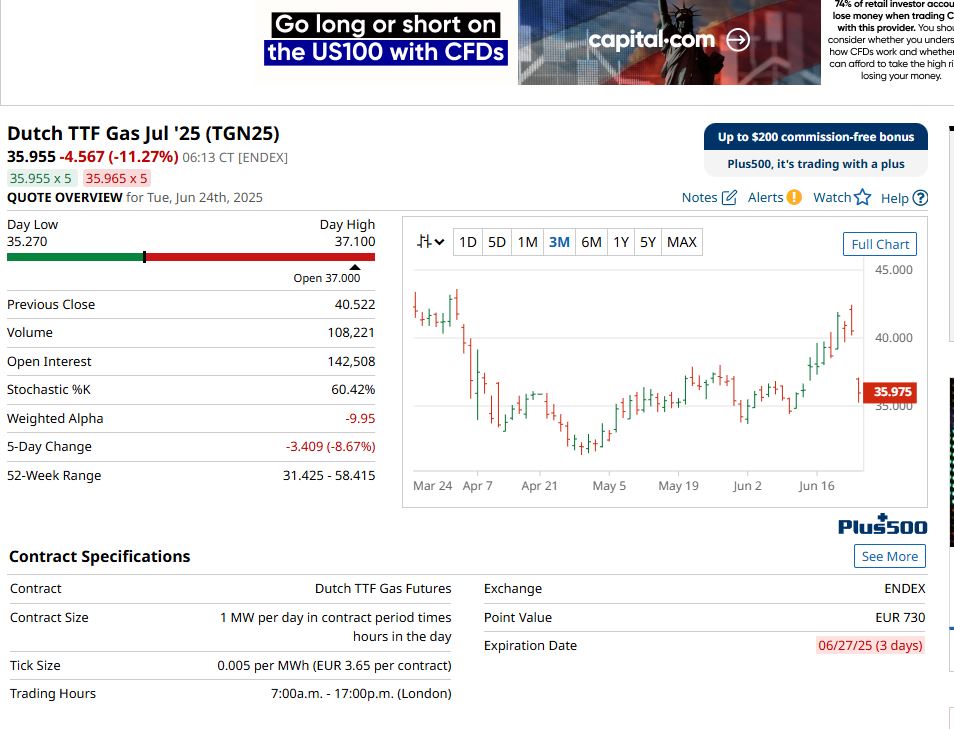This screenshot has width=954, height=729.
Task: Click the Help question mark icon
Action: [920, 198]
